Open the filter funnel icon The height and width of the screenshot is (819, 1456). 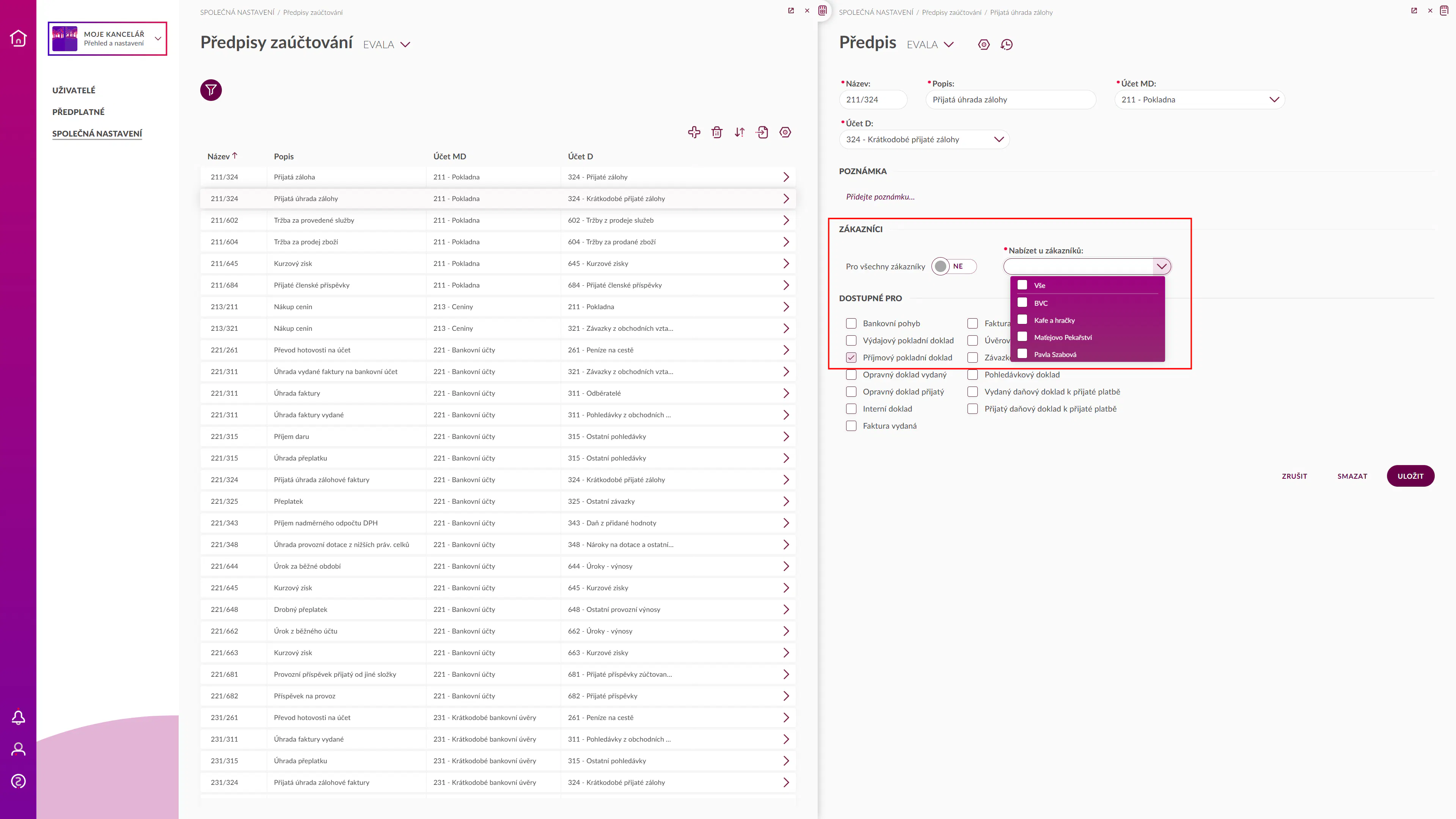pos(211,90)
